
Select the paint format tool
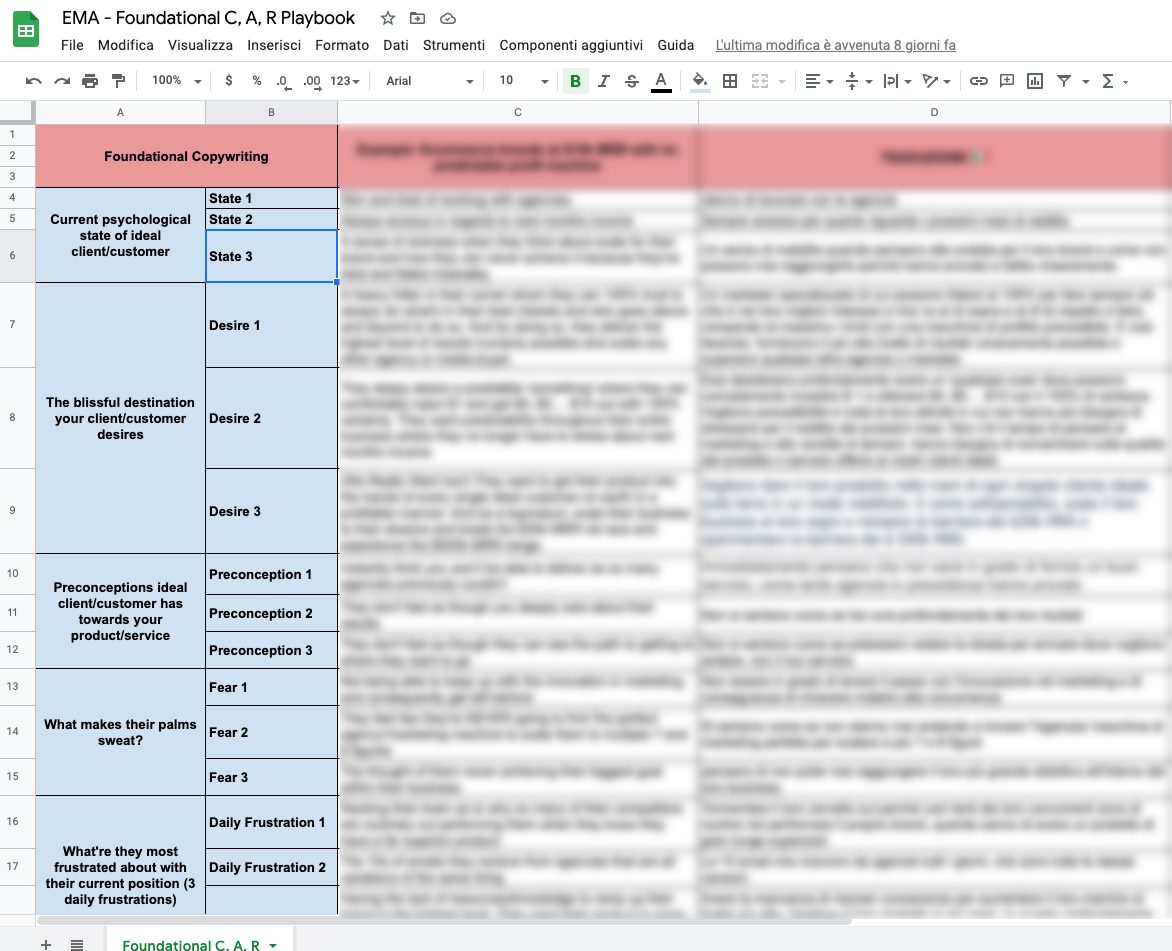point(118,81)
